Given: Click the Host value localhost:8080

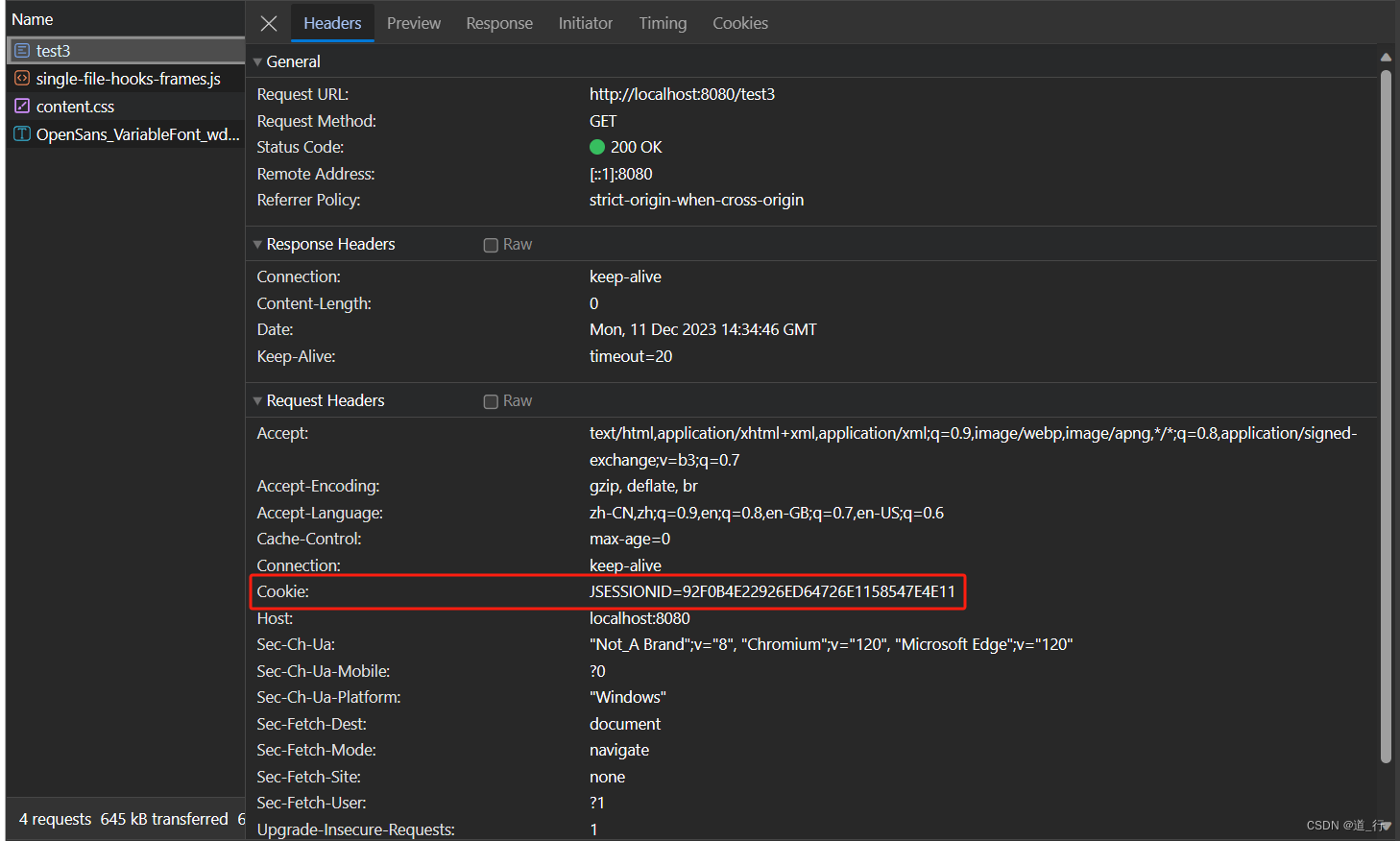Looking at the screenshot, I should click(x=640, y=618).
